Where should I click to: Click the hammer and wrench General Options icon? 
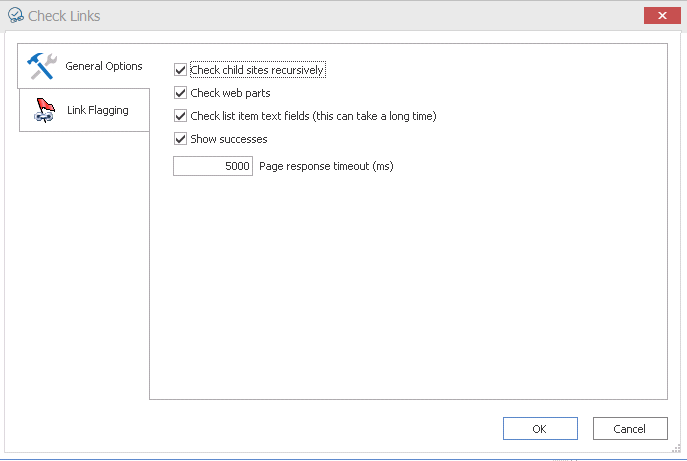pyautogui.click(x=42, y=66)
